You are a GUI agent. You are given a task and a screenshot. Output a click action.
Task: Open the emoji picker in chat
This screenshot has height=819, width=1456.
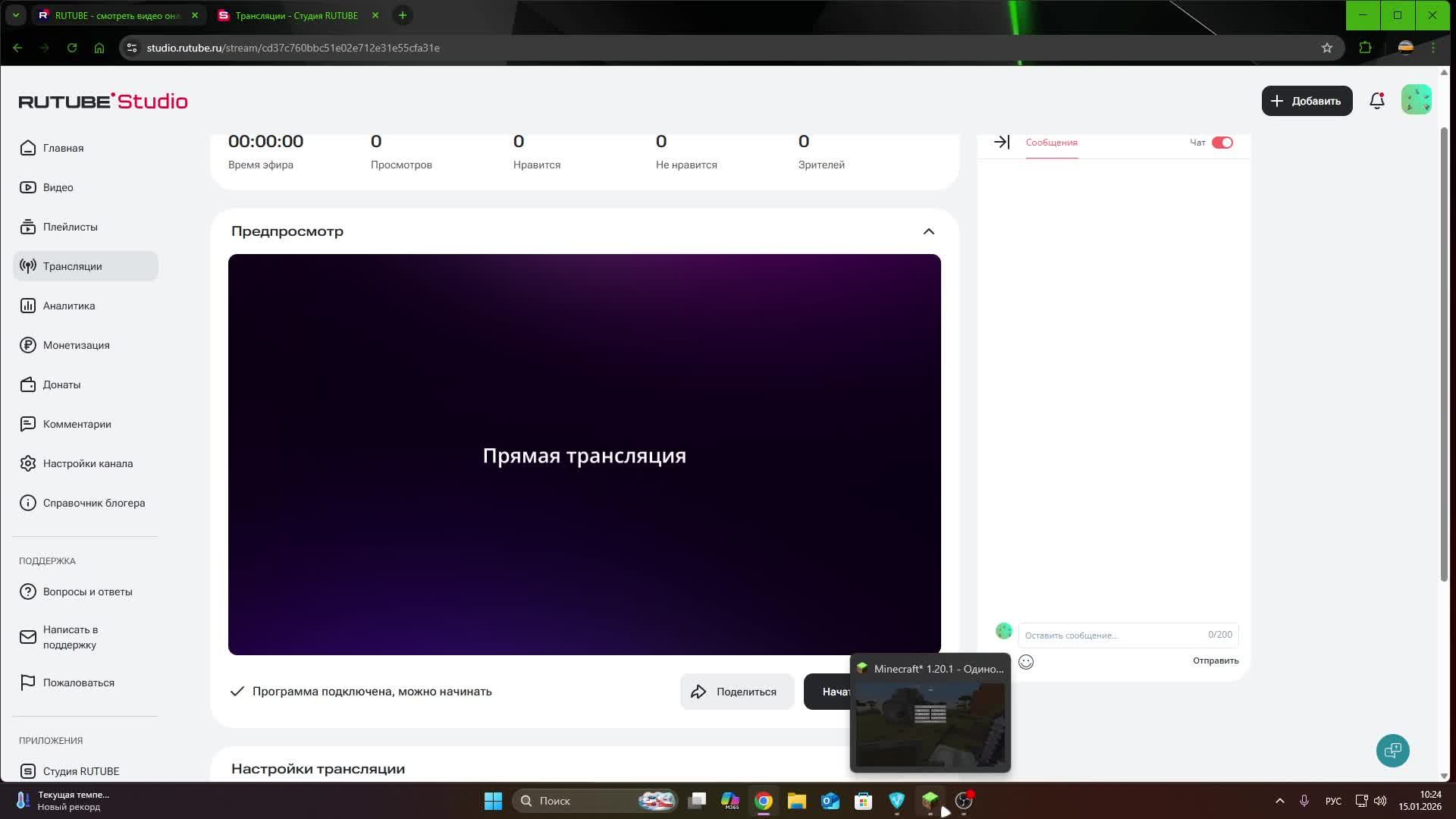coord(1025,662)
